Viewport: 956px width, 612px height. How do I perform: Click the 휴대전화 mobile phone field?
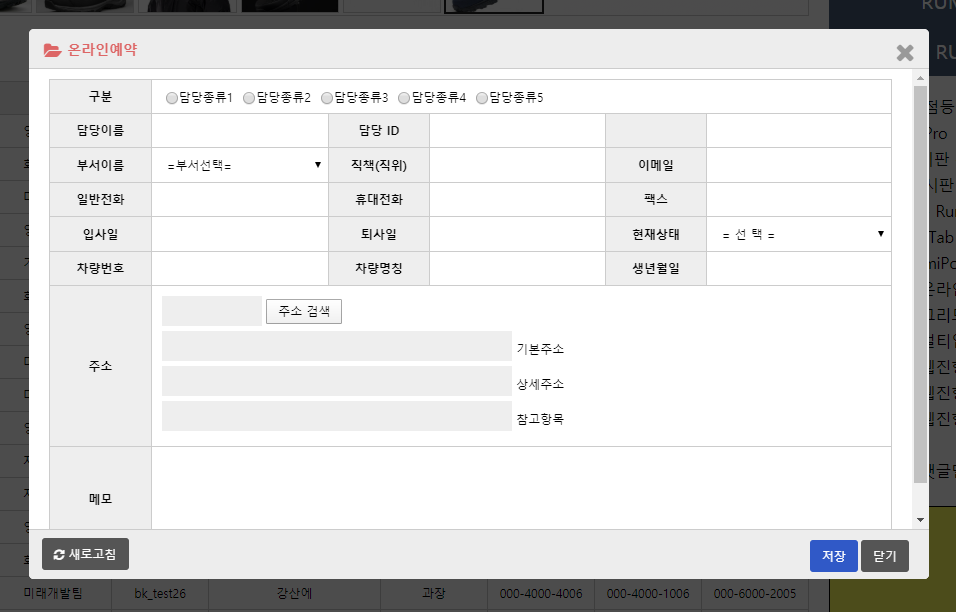click(516, 199)
